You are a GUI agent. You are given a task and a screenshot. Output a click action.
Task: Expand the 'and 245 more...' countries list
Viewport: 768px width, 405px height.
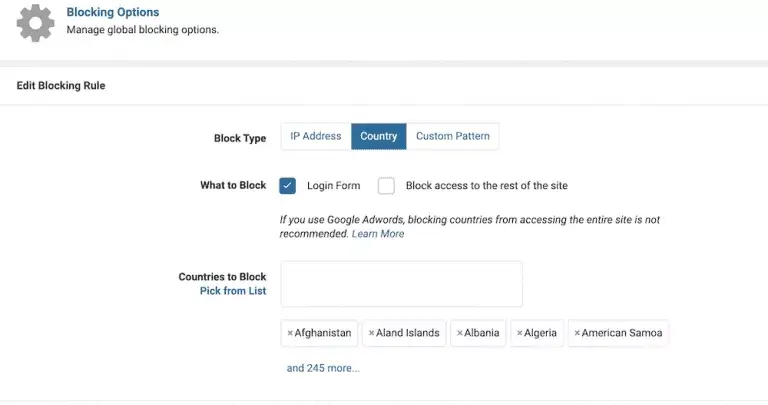coord(323,368)
